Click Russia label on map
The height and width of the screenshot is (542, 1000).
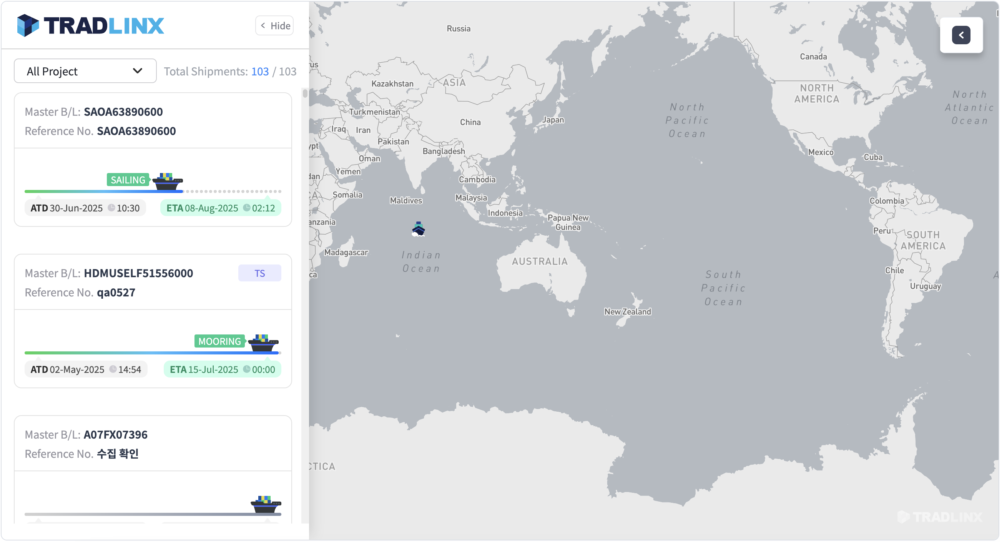tap(459, 28)
